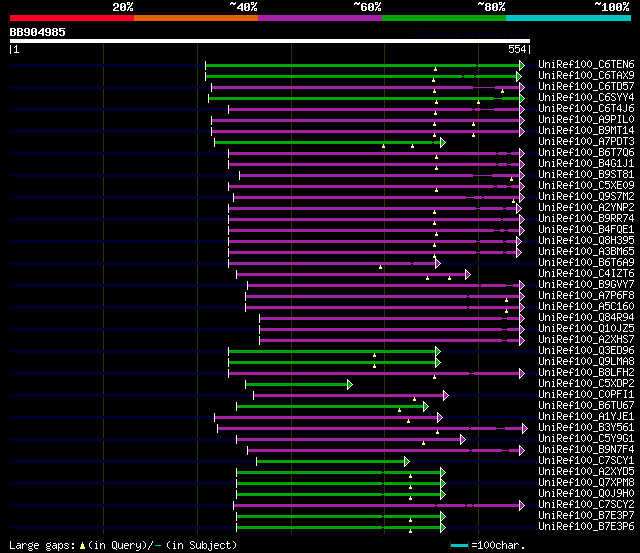Click the UniRef100_B6T6A9 hit label
The width and height of the screenshot is (640, 553).
[586, 263]
